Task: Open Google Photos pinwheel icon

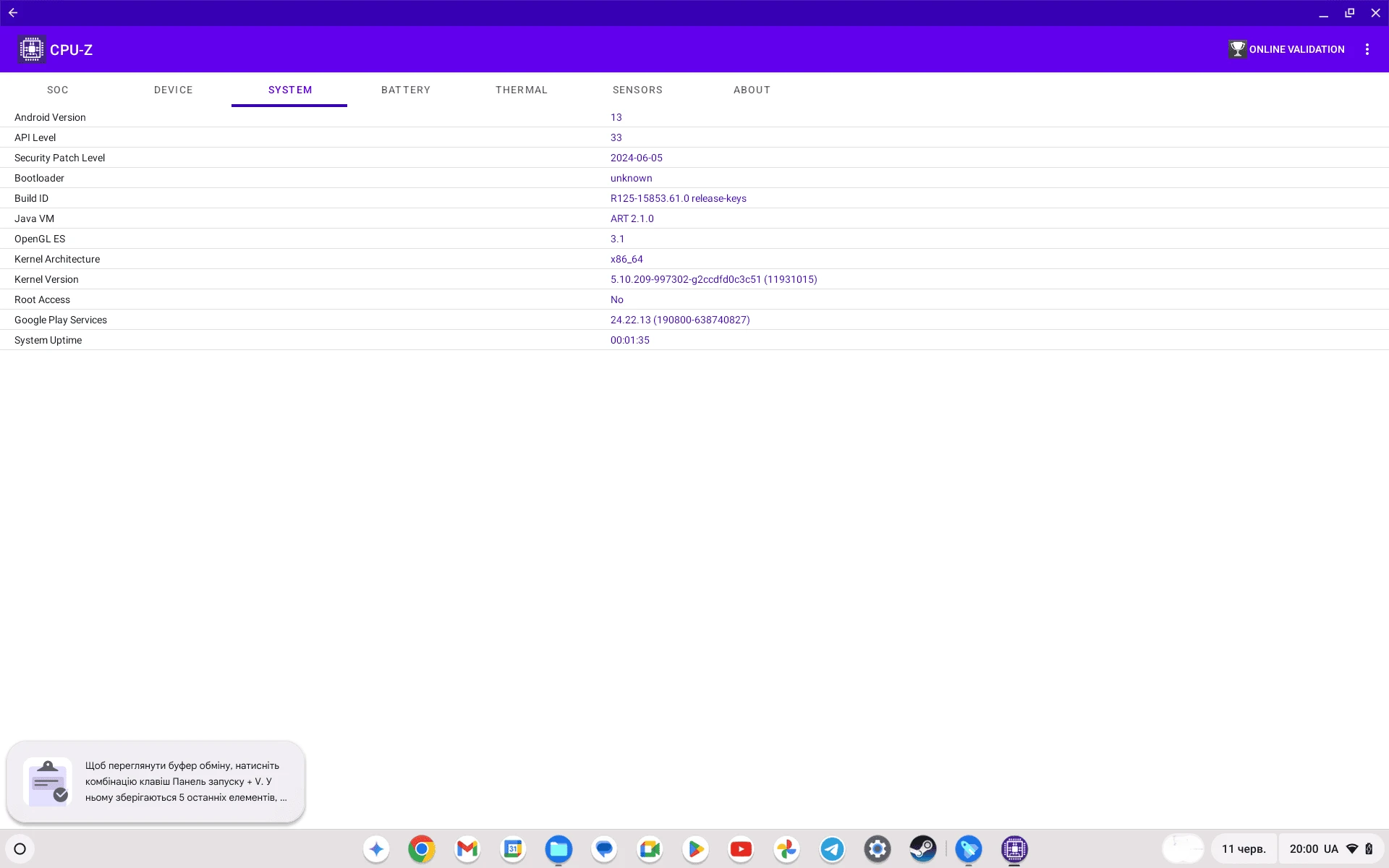Action: pos(786,849)
